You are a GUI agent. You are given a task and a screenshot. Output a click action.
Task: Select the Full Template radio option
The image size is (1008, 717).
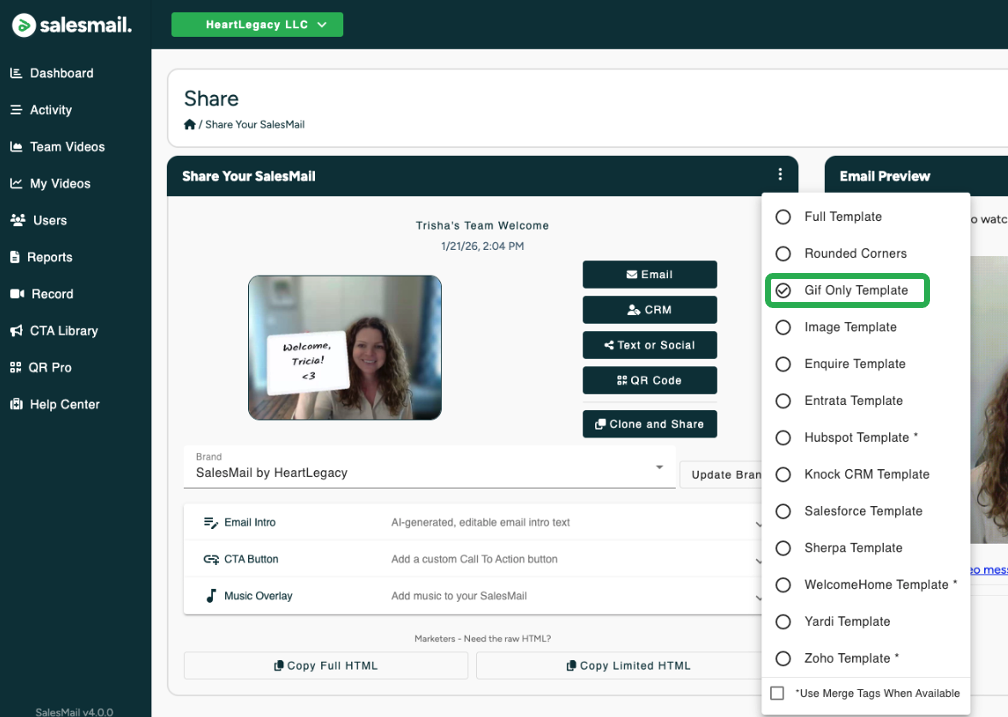point(784,217)
